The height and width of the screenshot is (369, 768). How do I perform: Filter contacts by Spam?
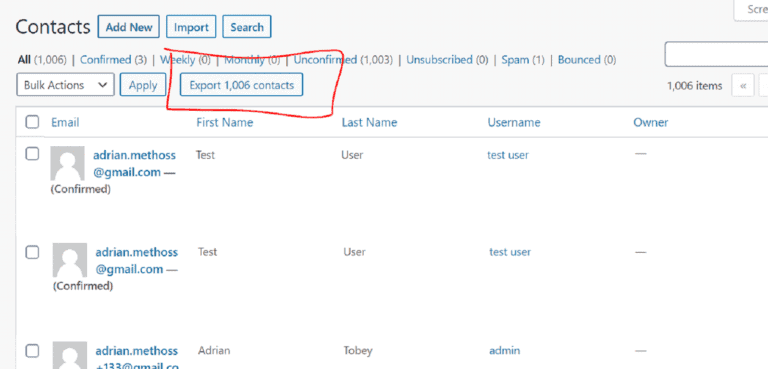pyautogui.click(x=515, y=60)
